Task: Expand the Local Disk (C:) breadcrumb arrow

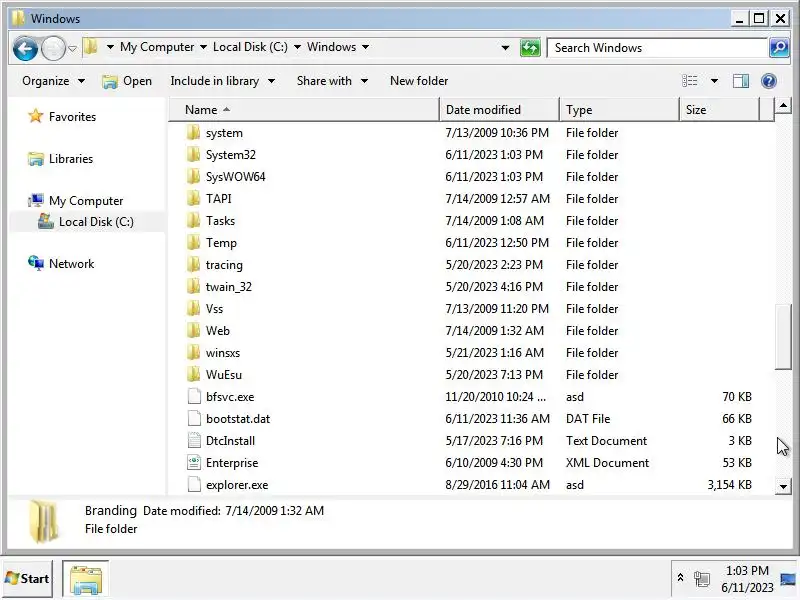Action: point(297,47)
